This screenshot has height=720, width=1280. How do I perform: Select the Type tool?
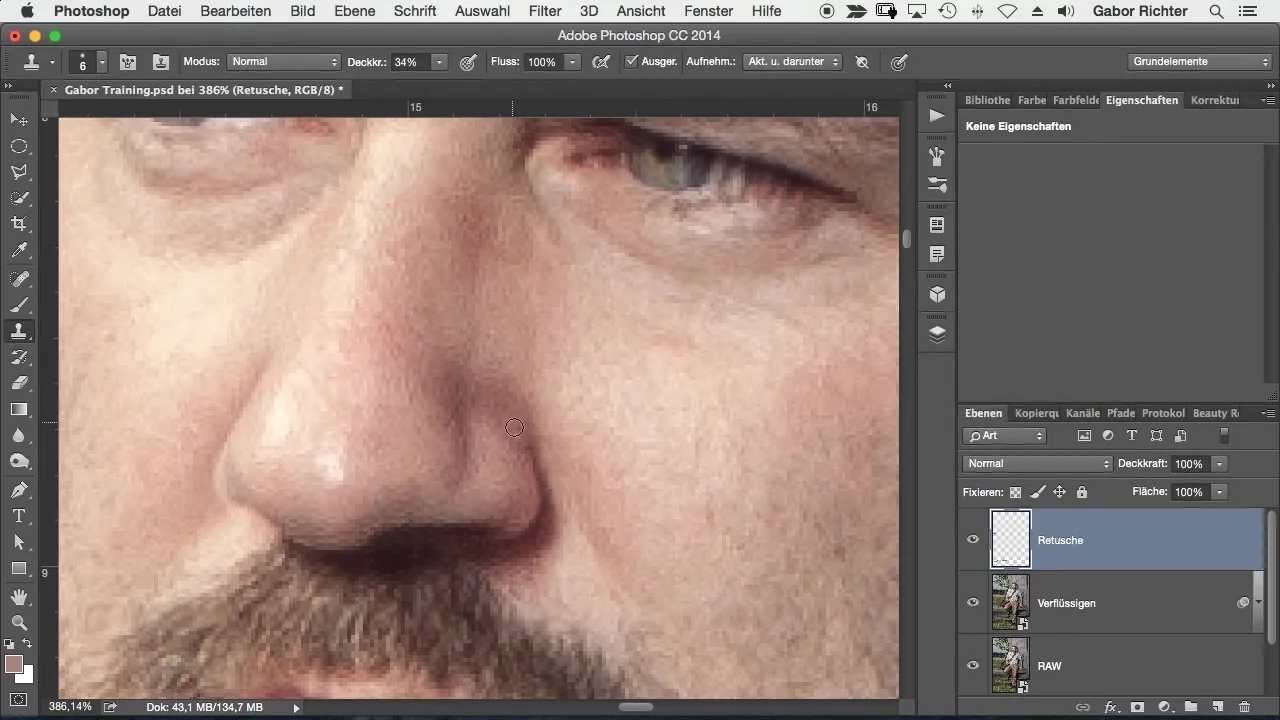(19, 516)
